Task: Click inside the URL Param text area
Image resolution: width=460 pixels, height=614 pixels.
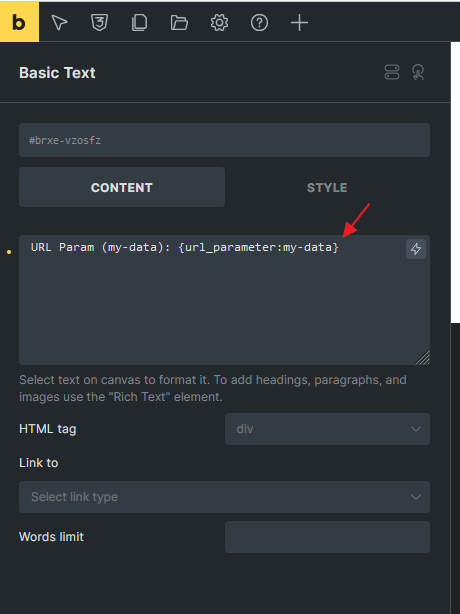Action: [x=224, y=300]
